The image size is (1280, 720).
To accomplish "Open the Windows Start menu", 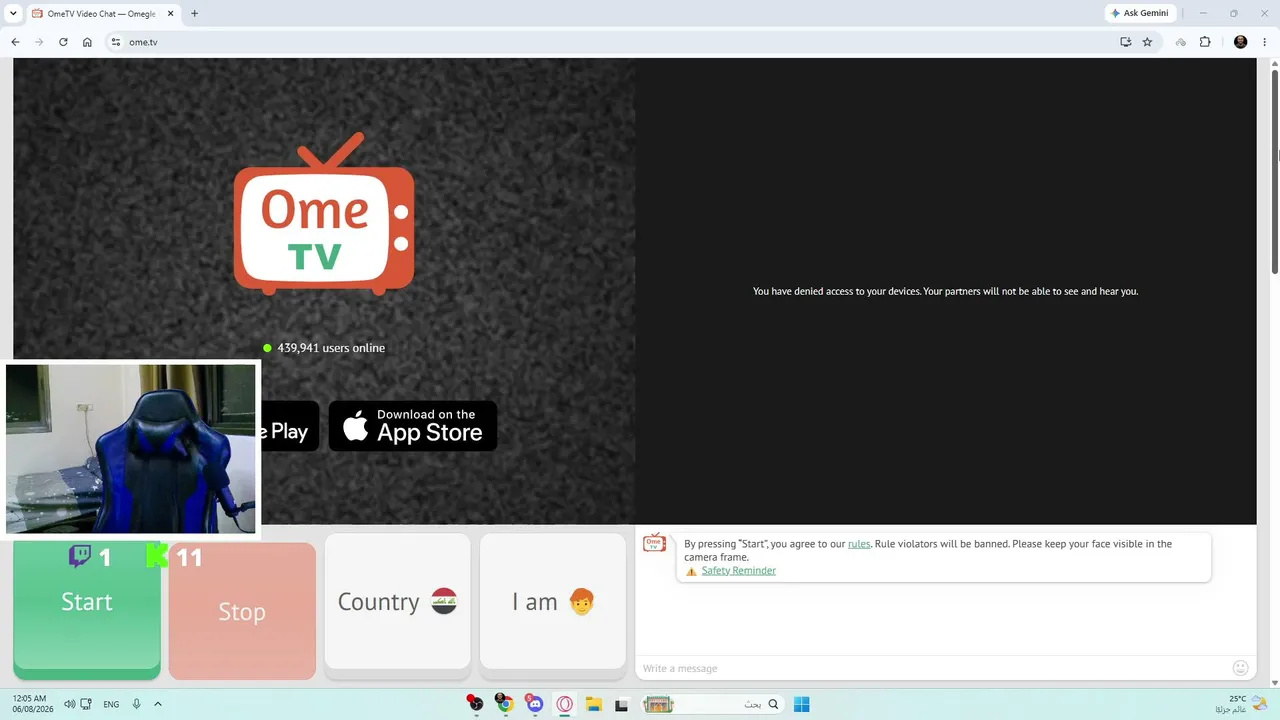I will click(801, 704).
